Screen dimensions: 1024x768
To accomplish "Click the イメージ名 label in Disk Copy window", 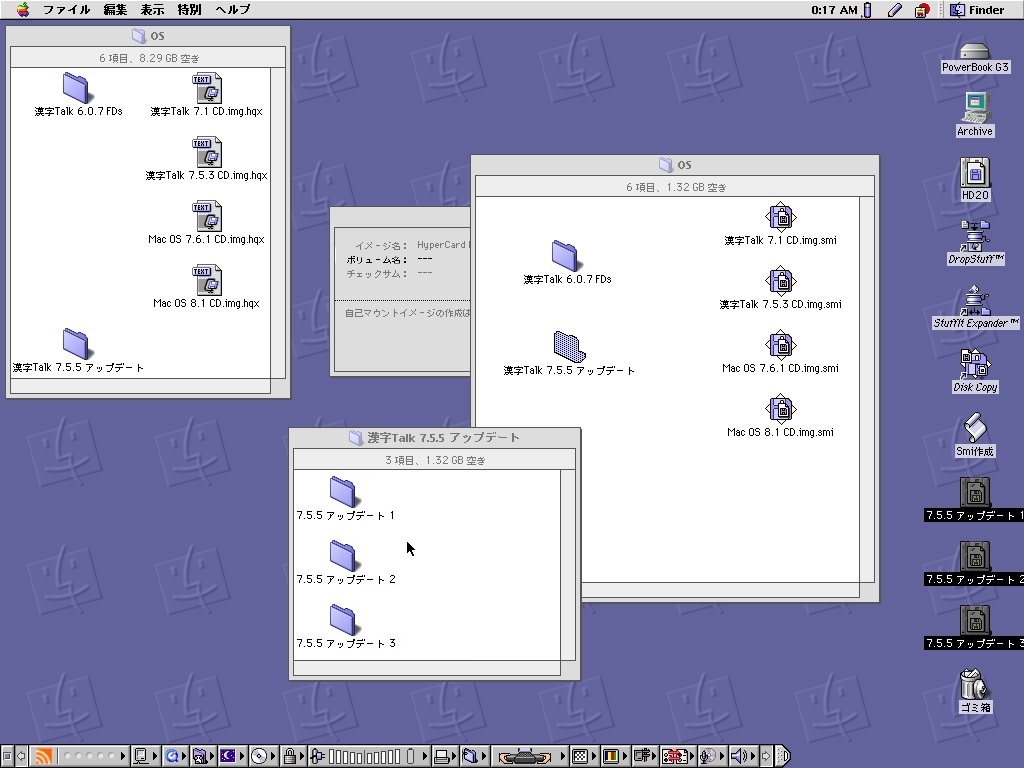I will pyautogui.click(x=381, y=246).
